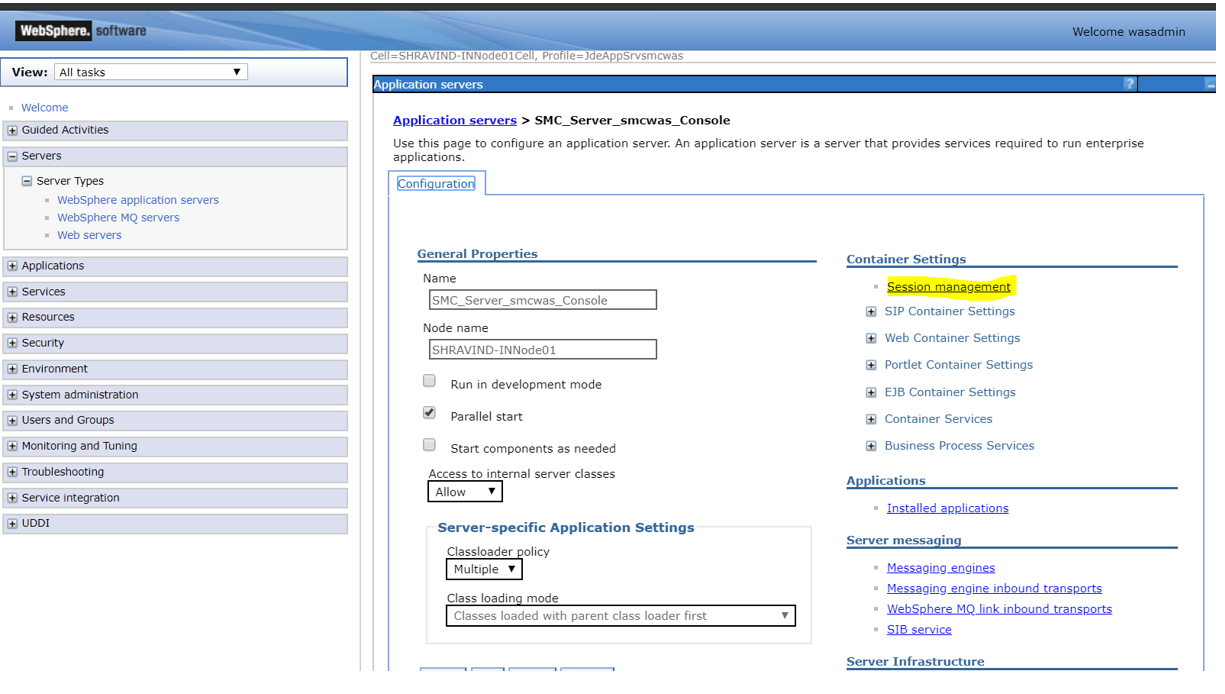Expand Resources in navigation
The image size is (1225, 694).
[x=12, y=317]
